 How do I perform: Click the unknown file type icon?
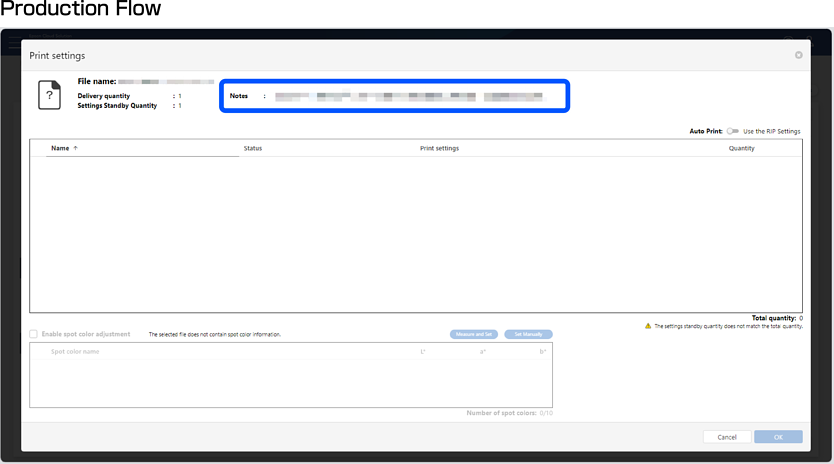[48, 95]
